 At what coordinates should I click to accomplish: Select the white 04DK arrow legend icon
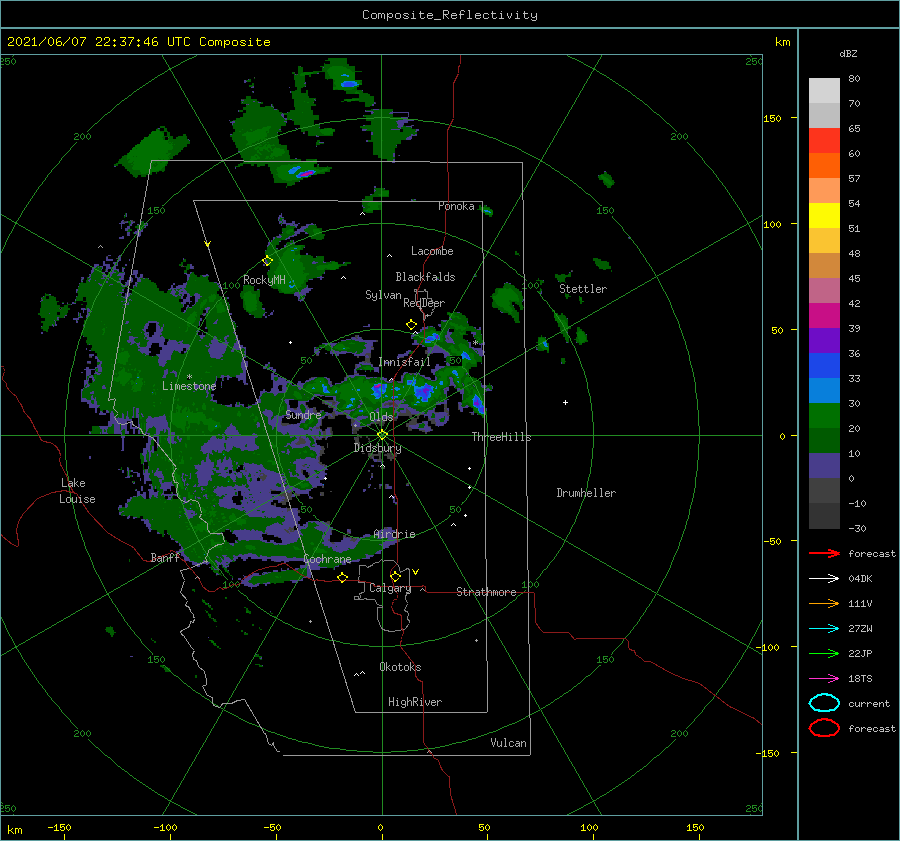point(824,578)
